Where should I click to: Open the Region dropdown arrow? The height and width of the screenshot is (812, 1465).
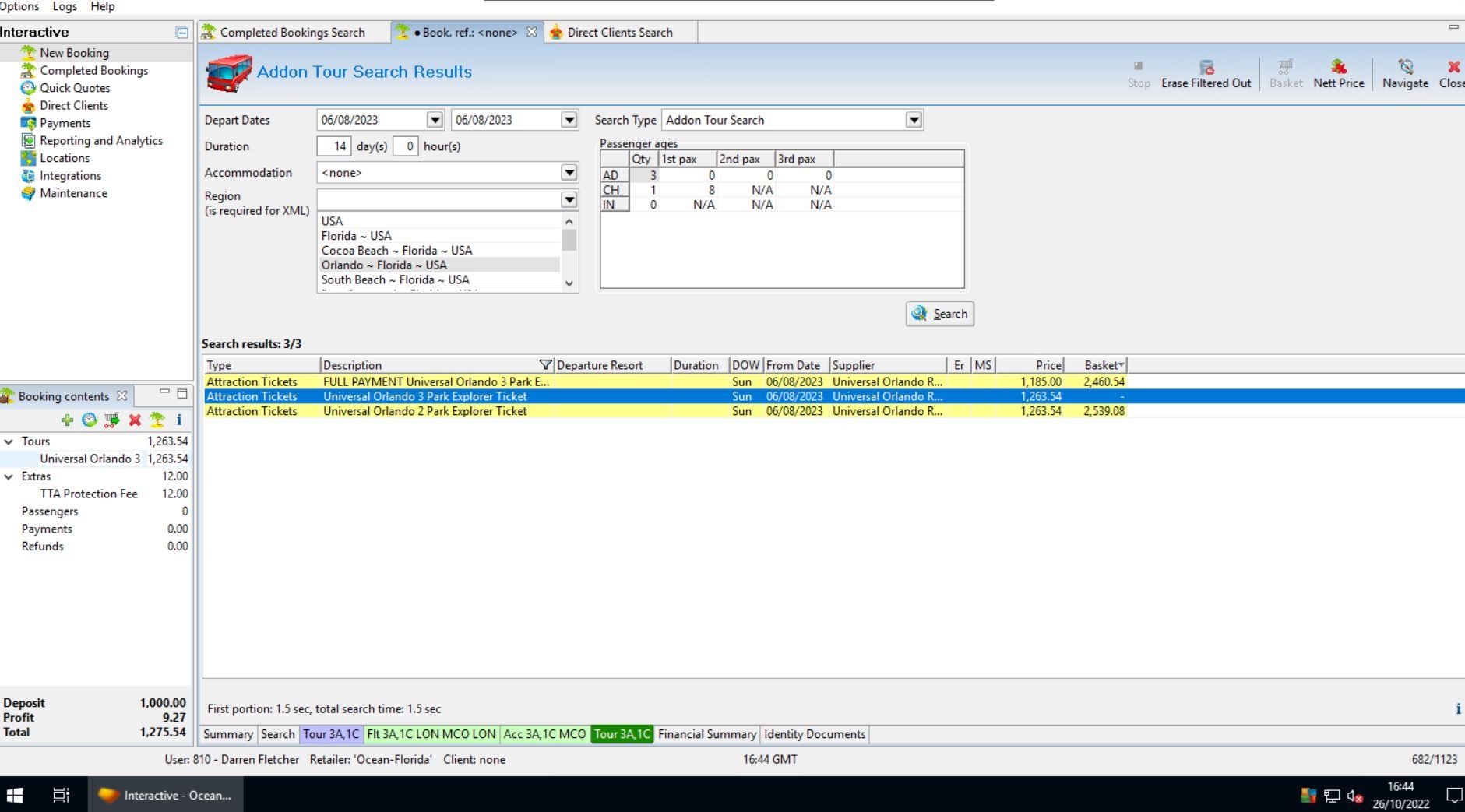pyautogui.click(x=569, y=200)
